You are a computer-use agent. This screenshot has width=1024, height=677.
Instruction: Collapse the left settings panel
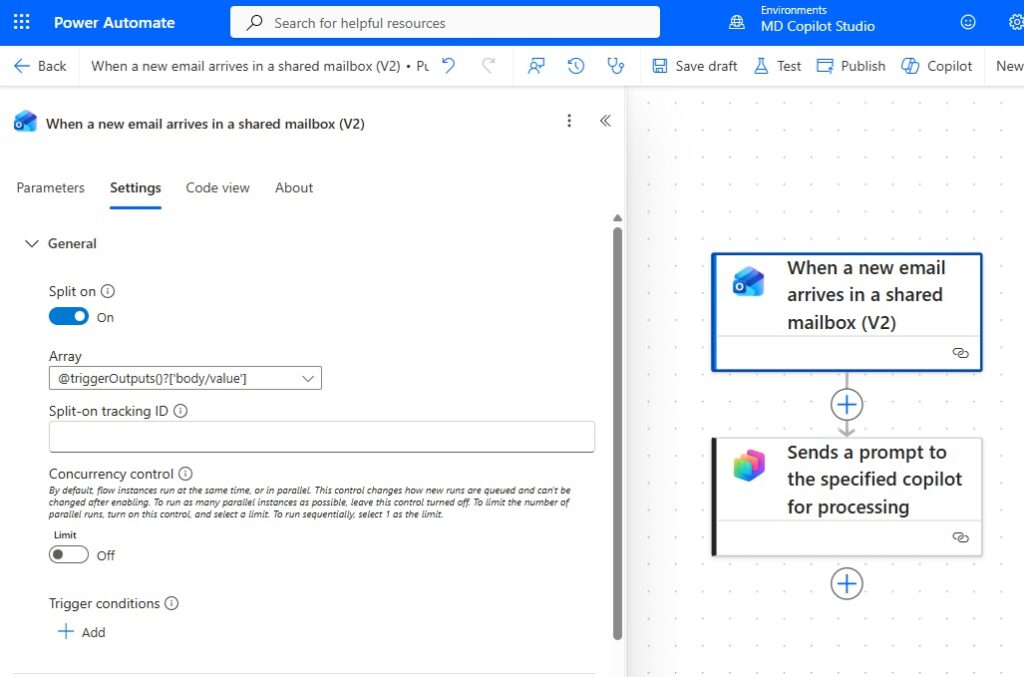coord(605,121)
